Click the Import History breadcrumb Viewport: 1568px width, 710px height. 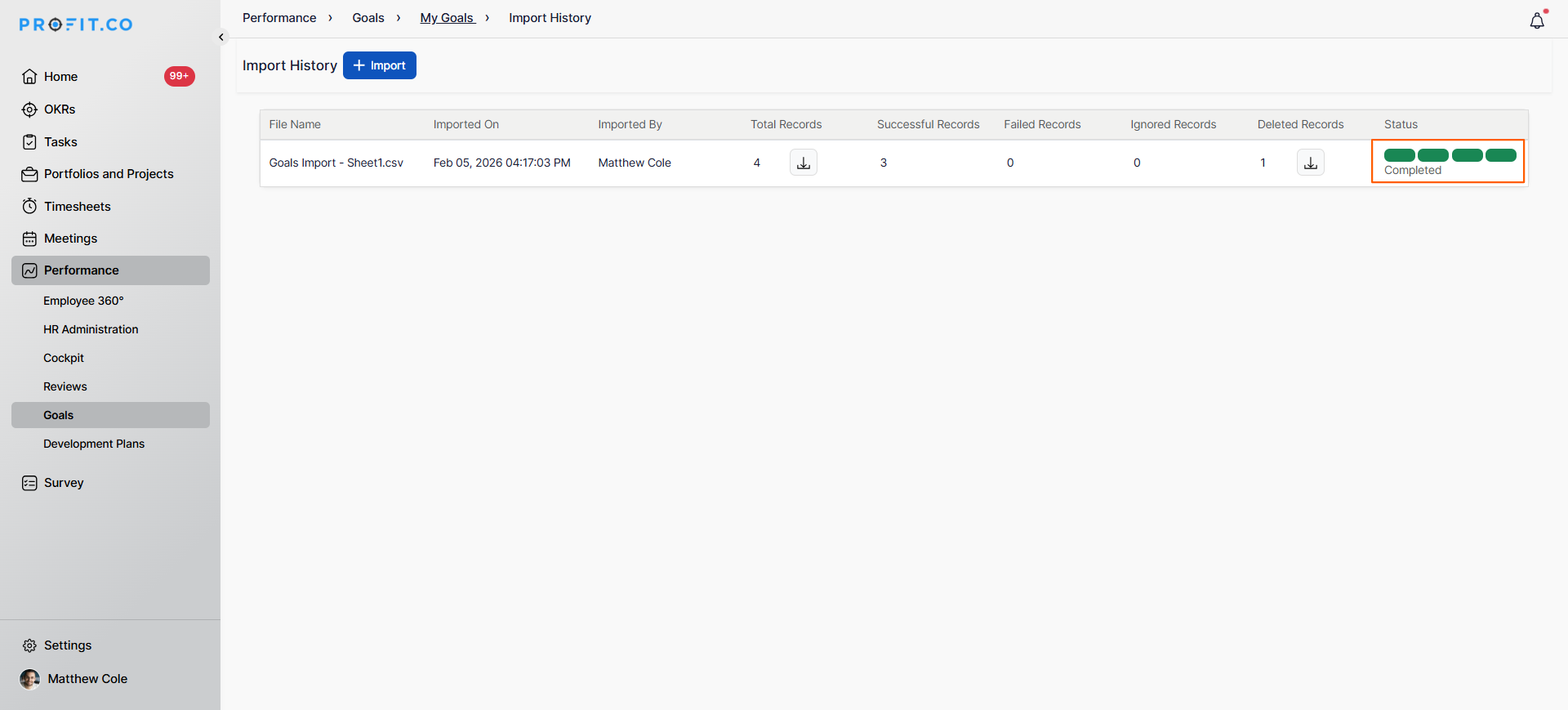[x=550, y=18]
